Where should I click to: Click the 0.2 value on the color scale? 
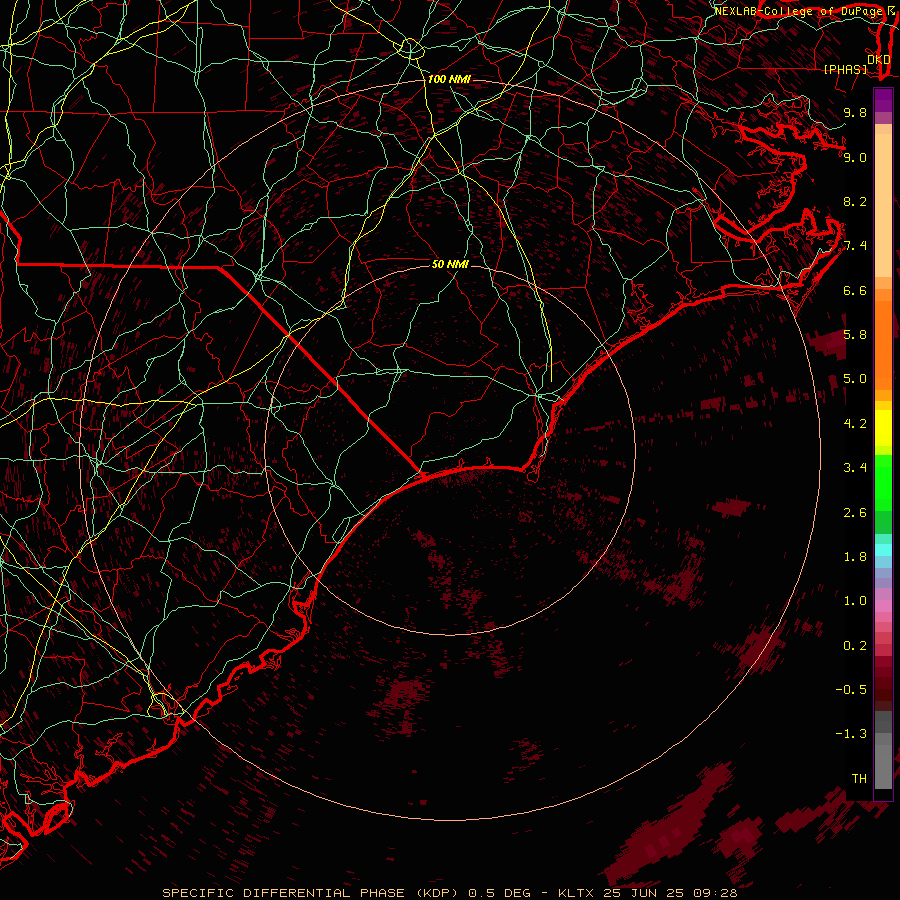tap(855, 646)
